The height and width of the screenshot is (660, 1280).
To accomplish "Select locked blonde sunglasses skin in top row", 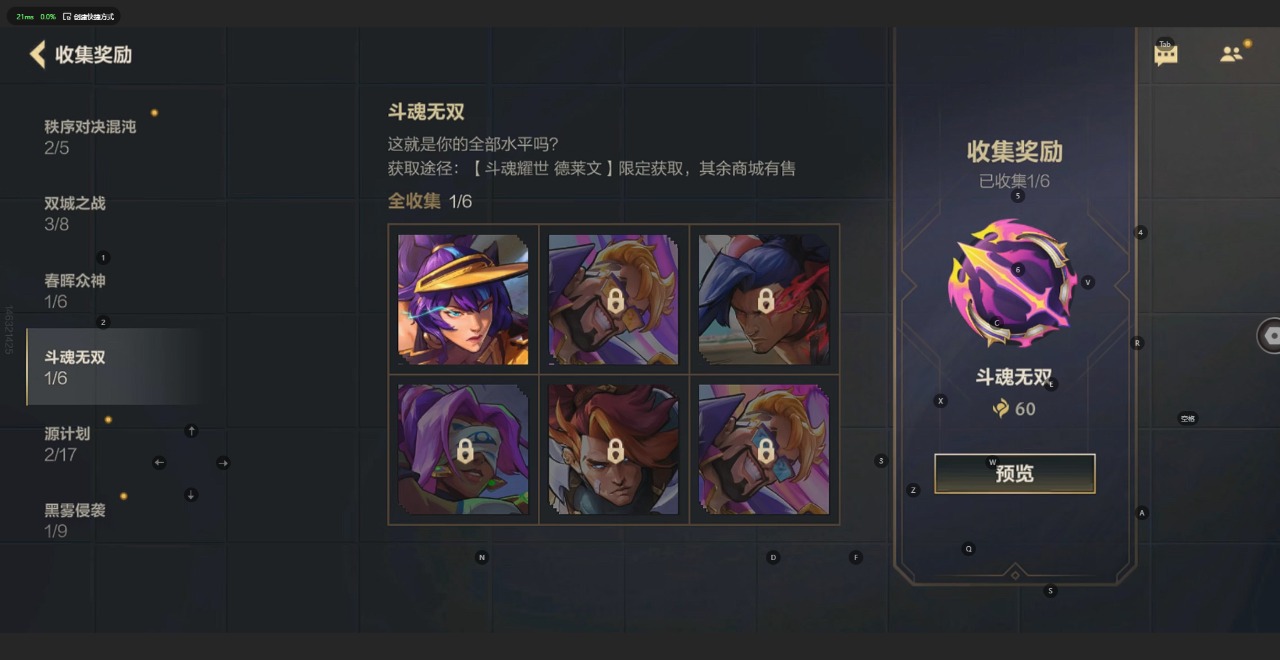I will [x=614, y=299].
